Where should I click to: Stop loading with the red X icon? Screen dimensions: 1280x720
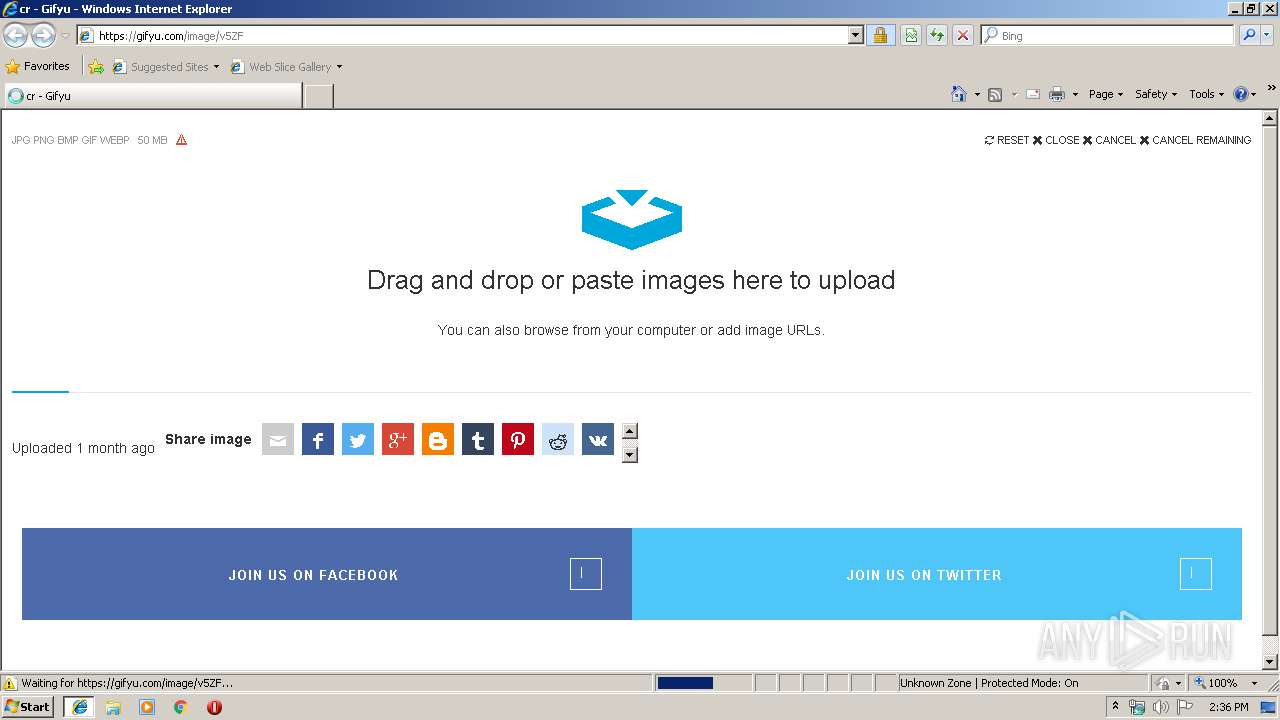(x=963, y=35)
